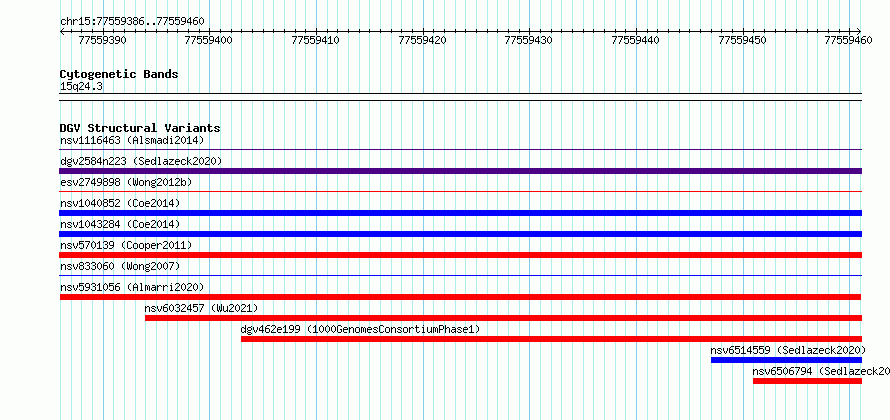Select the nsv5931056 (Almarri2020) red bar
The height and width of the screenshot is (420, 890).
[460, 297]
